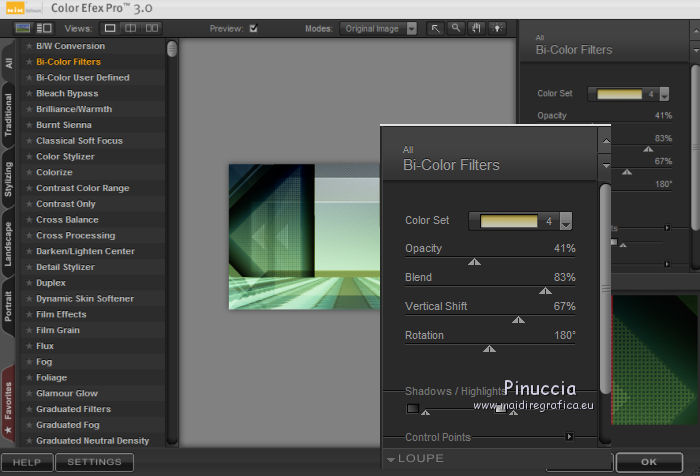Screen dimensions: 700x476
Task: Switch to split preview view
Action: [132, 29]
